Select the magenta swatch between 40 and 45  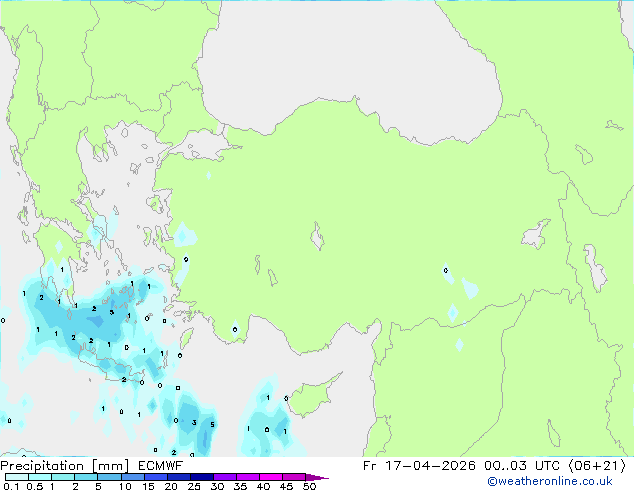click(271, 477)
